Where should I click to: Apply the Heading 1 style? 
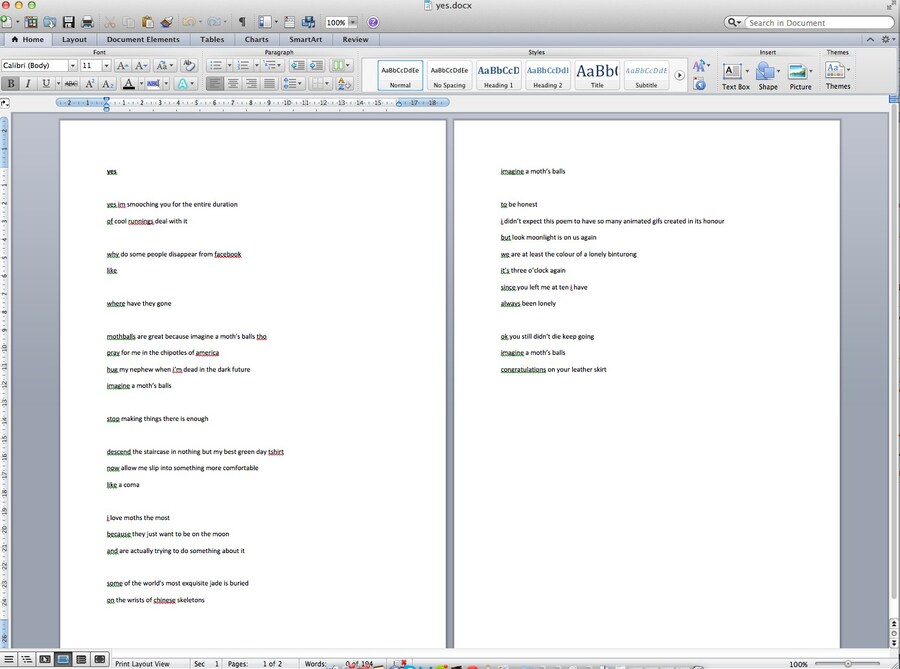498,74
